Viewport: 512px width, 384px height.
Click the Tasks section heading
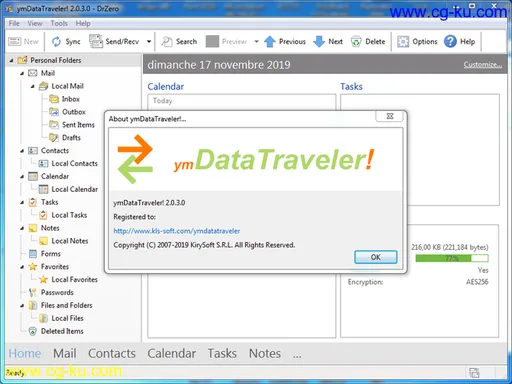[351, 87]
